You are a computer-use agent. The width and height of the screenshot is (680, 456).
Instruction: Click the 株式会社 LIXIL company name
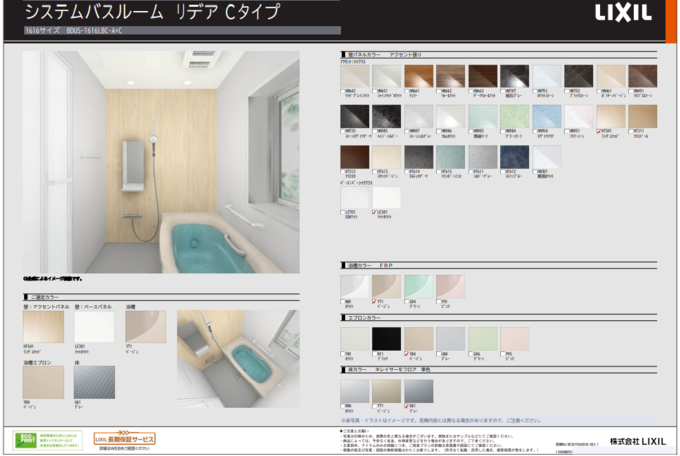tap(638, 440)
